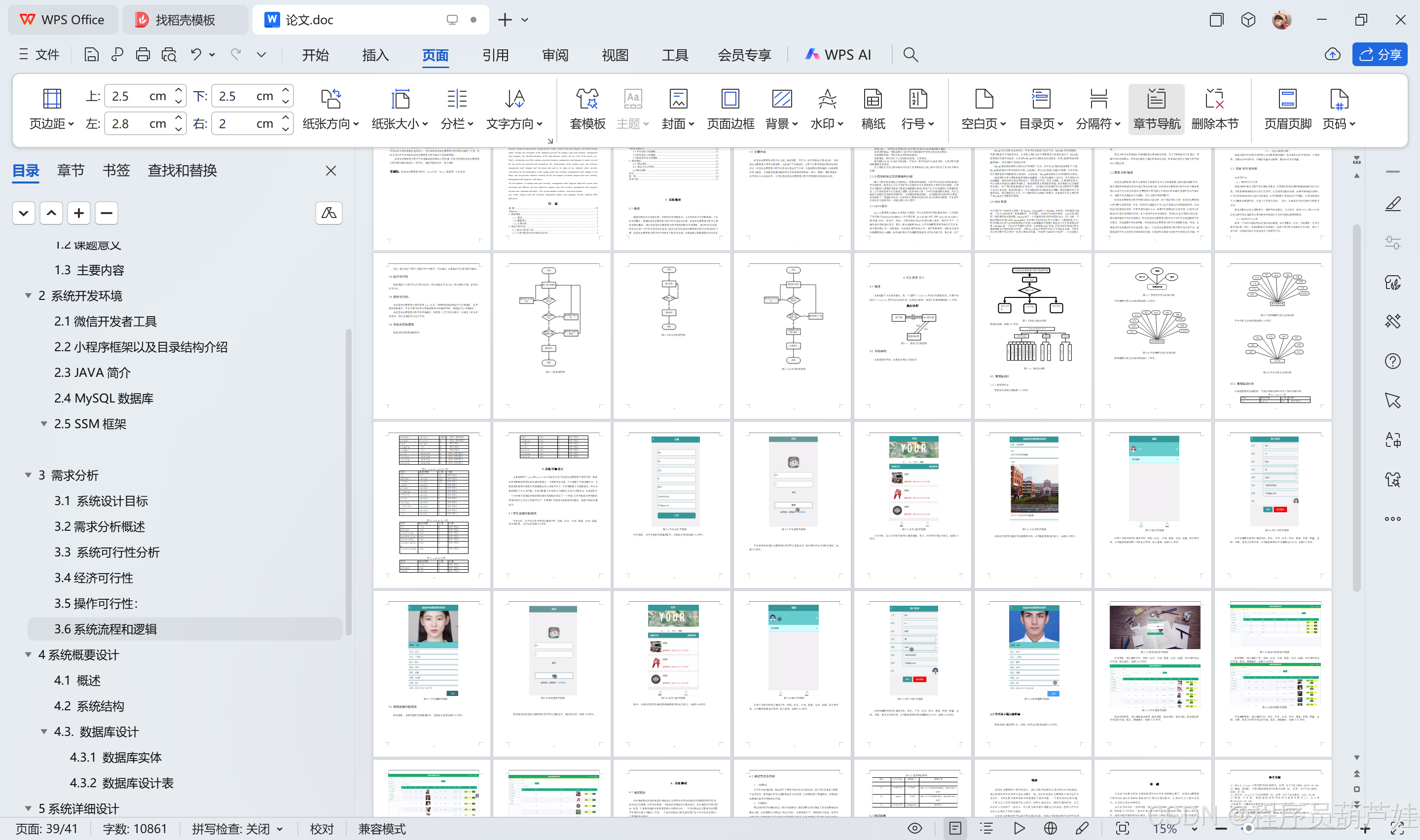Click the collapse level minus button

point(106,214)
